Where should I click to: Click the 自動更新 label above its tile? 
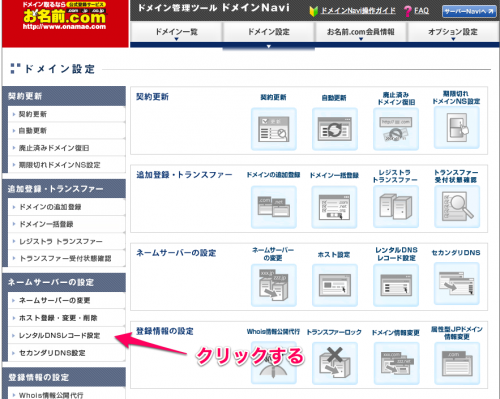click(334, 98)
